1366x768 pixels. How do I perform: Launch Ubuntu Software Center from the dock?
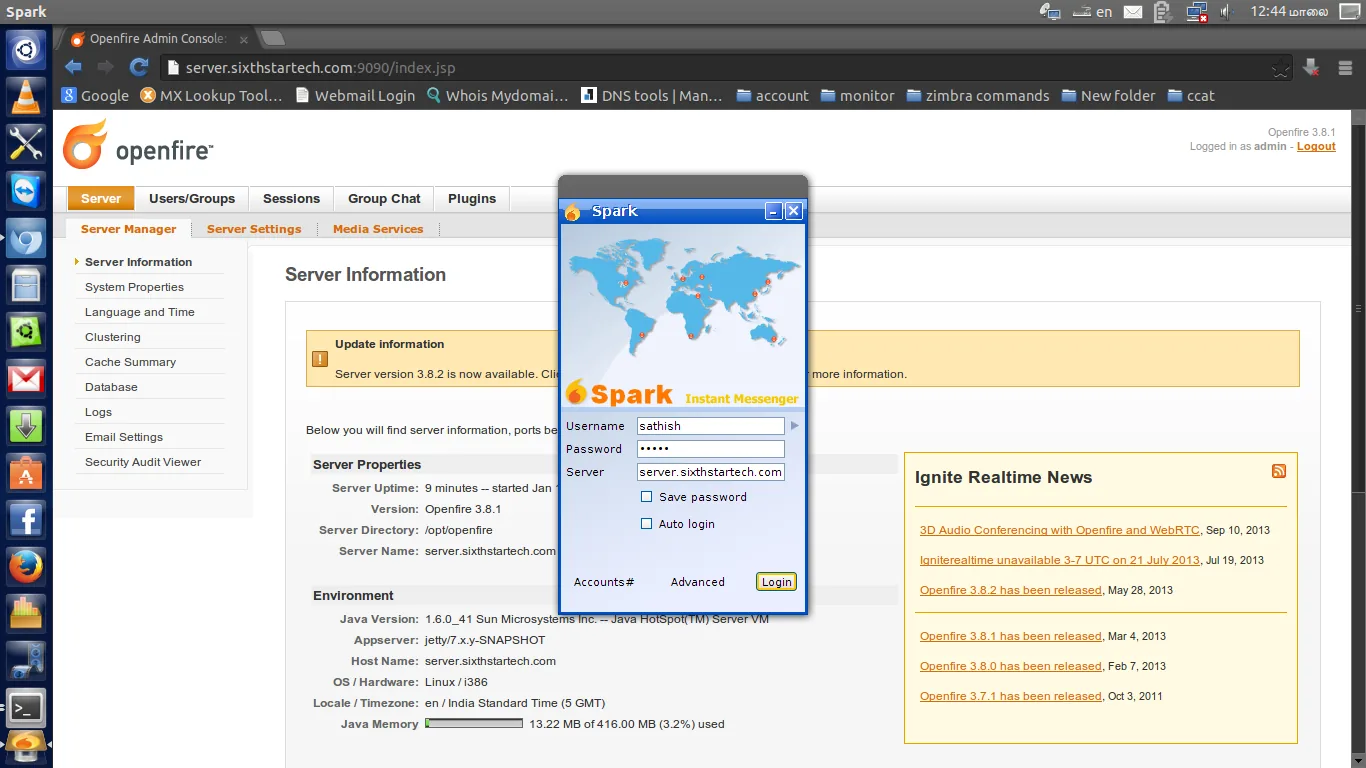[x=26, y=474]
